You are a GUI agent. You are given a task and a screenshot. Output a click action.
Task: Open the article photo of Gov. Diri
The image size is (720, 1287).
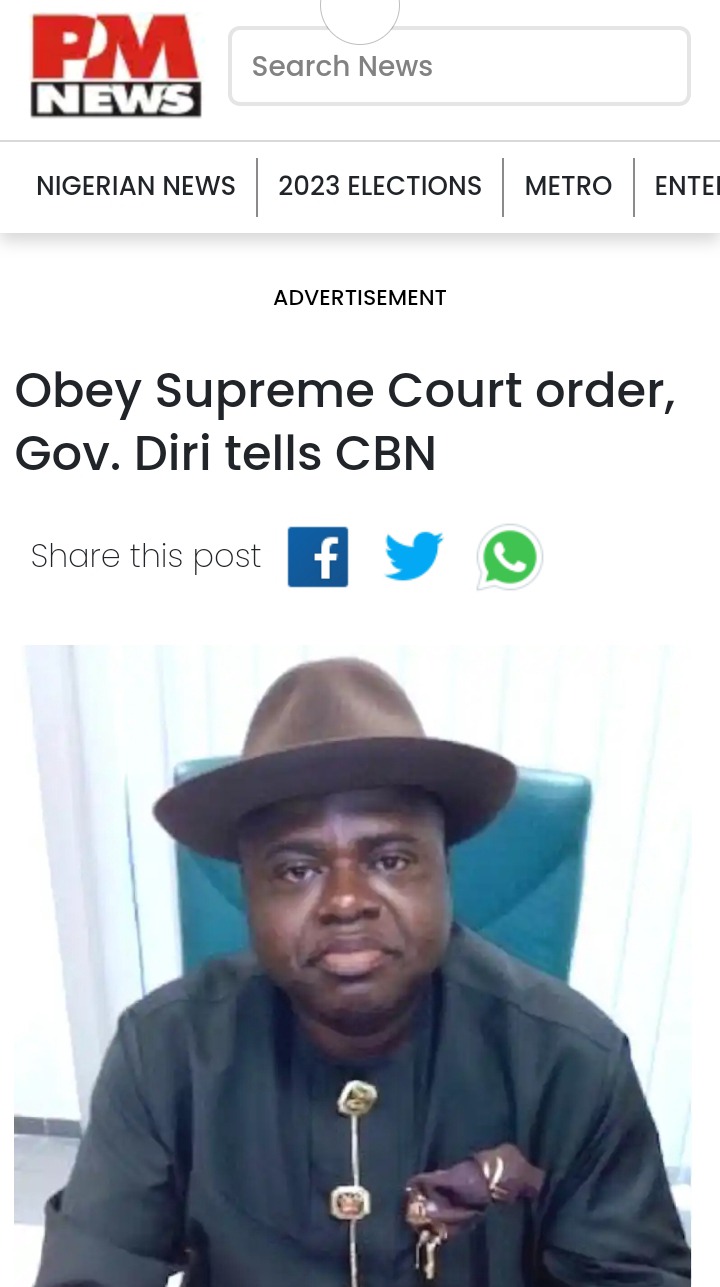353,966
